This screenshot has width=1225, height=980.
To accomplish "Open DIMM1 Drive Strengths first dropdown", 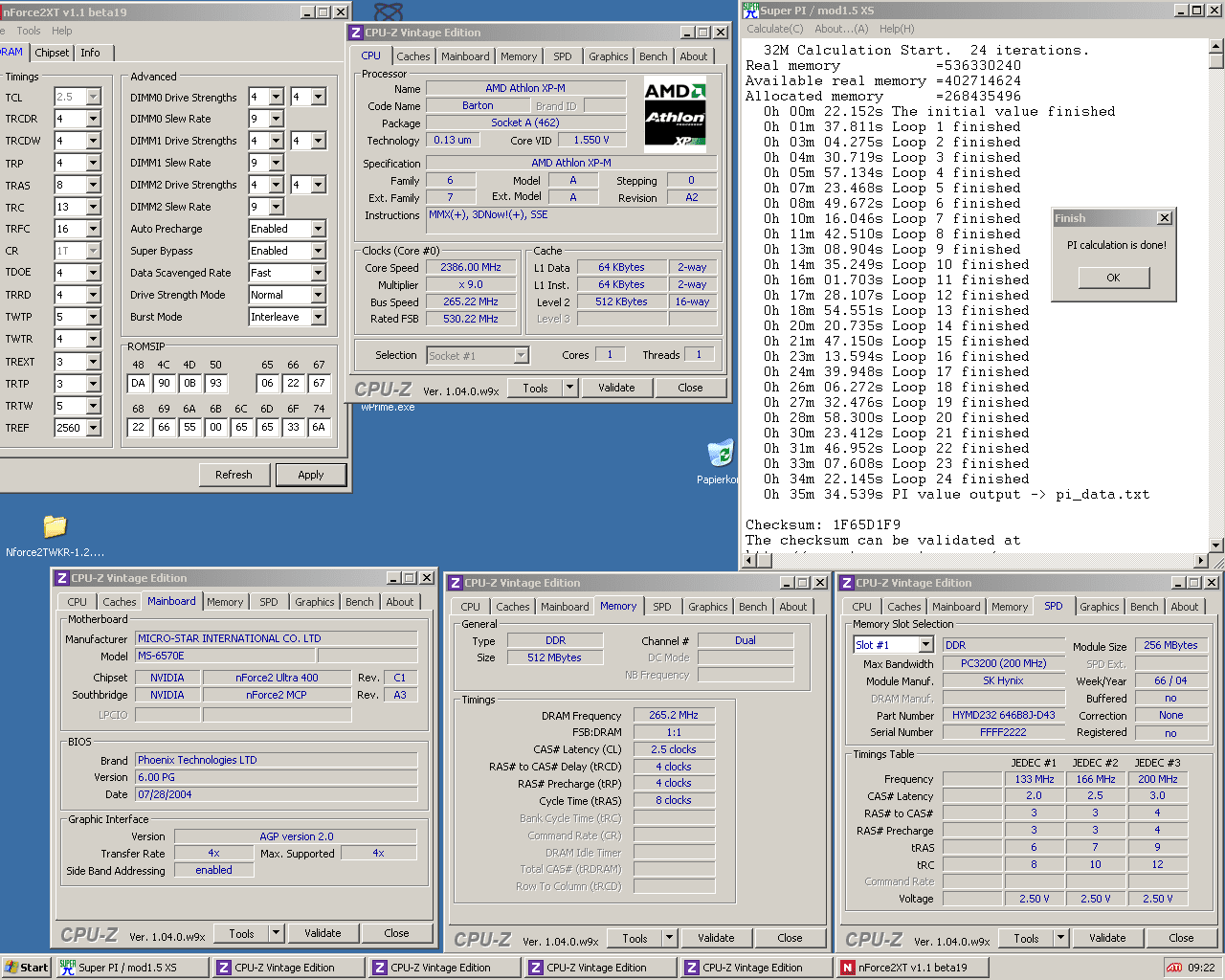I will 276,141.
